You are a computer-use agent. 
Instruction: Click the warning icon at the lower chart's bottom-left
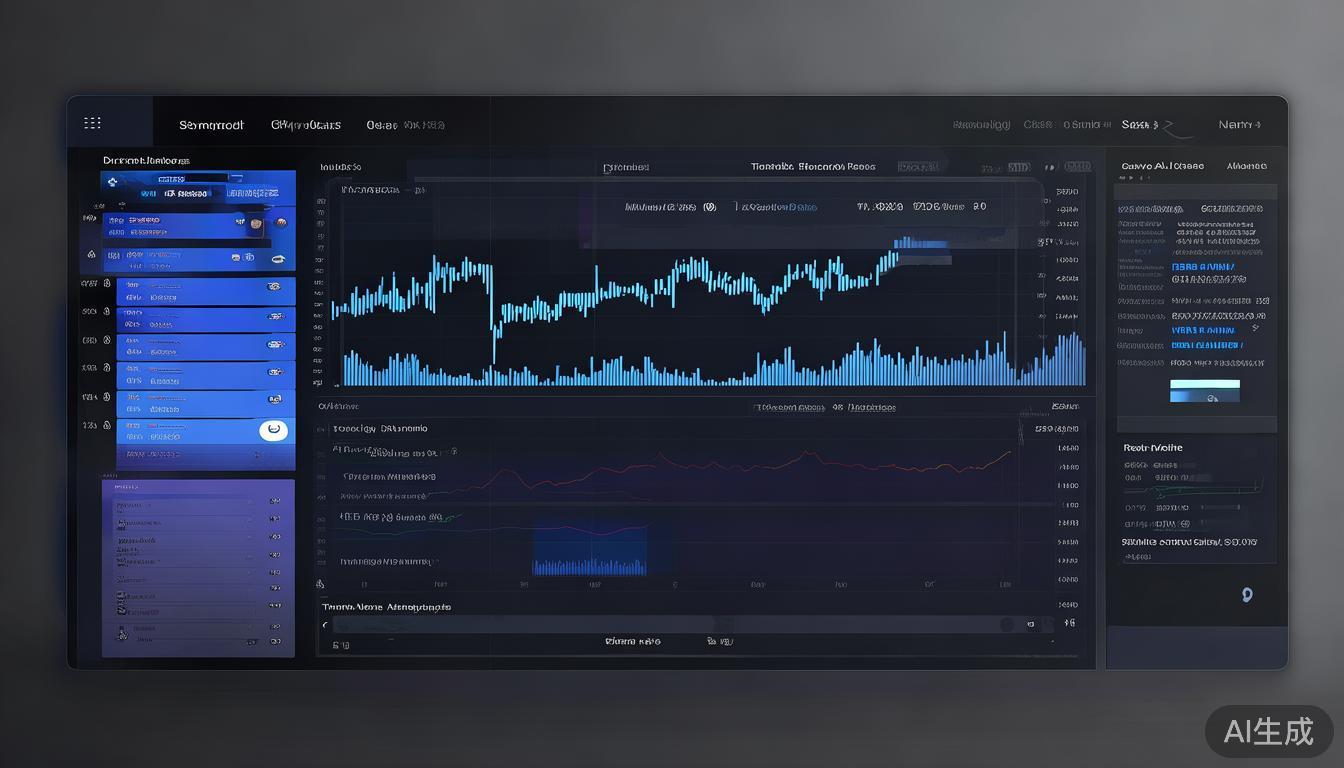320,584
